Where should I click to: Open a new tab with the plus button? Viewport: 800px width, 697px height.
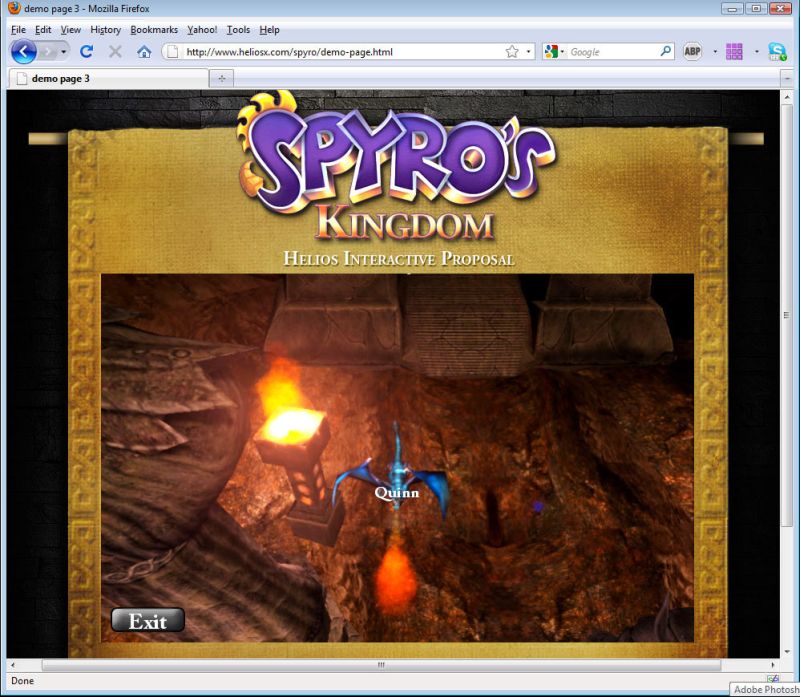222,79
